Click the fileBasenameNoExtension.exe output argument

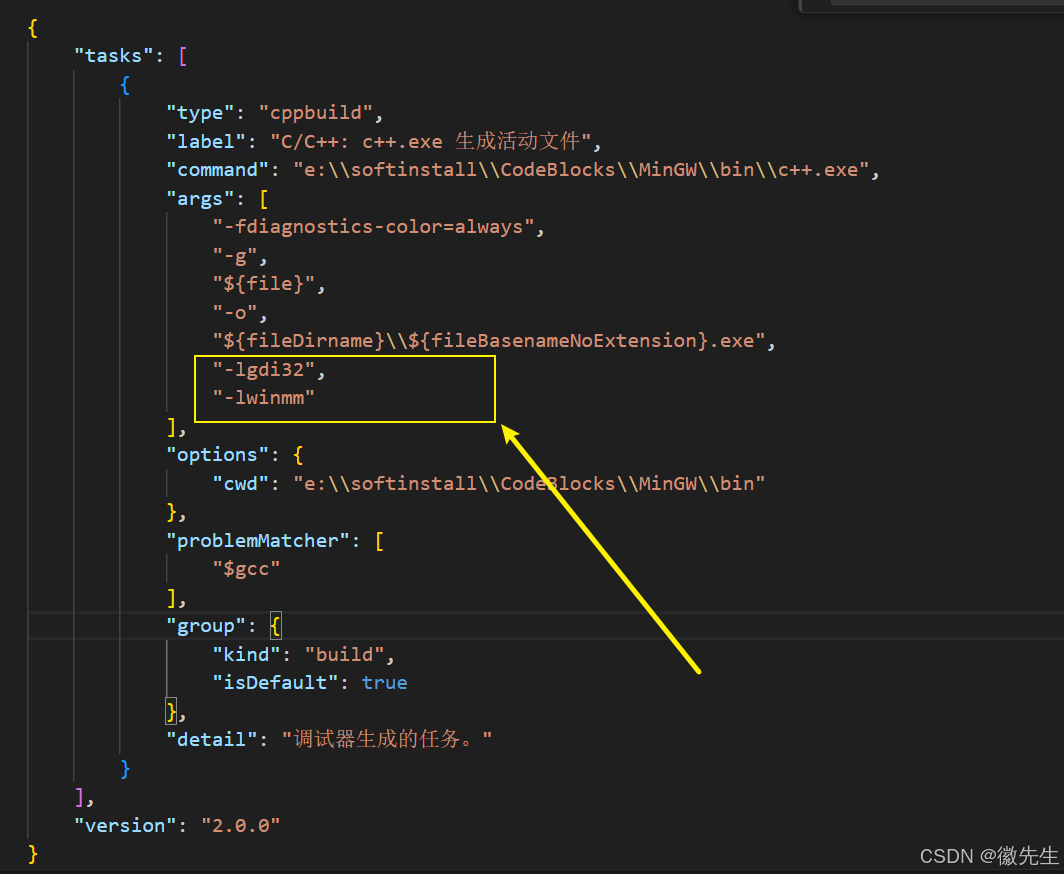pos(489,341)
